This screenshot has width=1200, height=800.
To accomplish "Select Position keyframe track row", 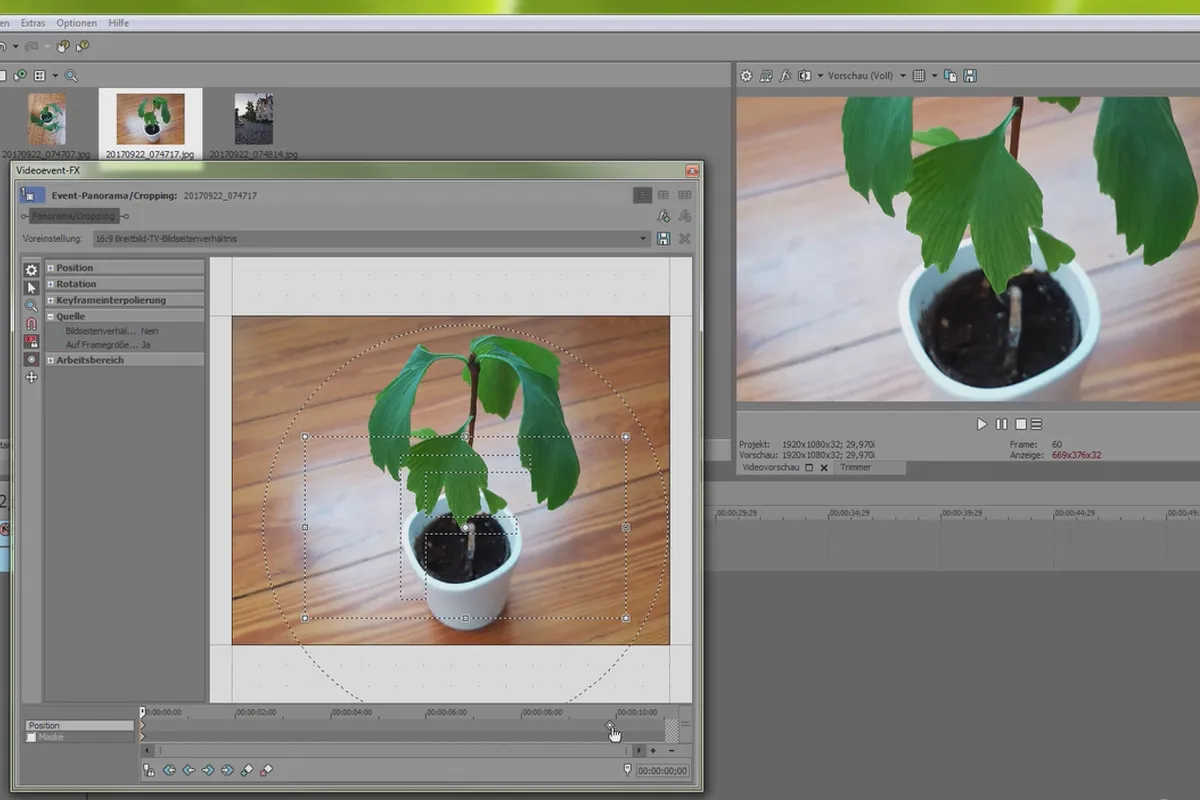I will point(79,726).
